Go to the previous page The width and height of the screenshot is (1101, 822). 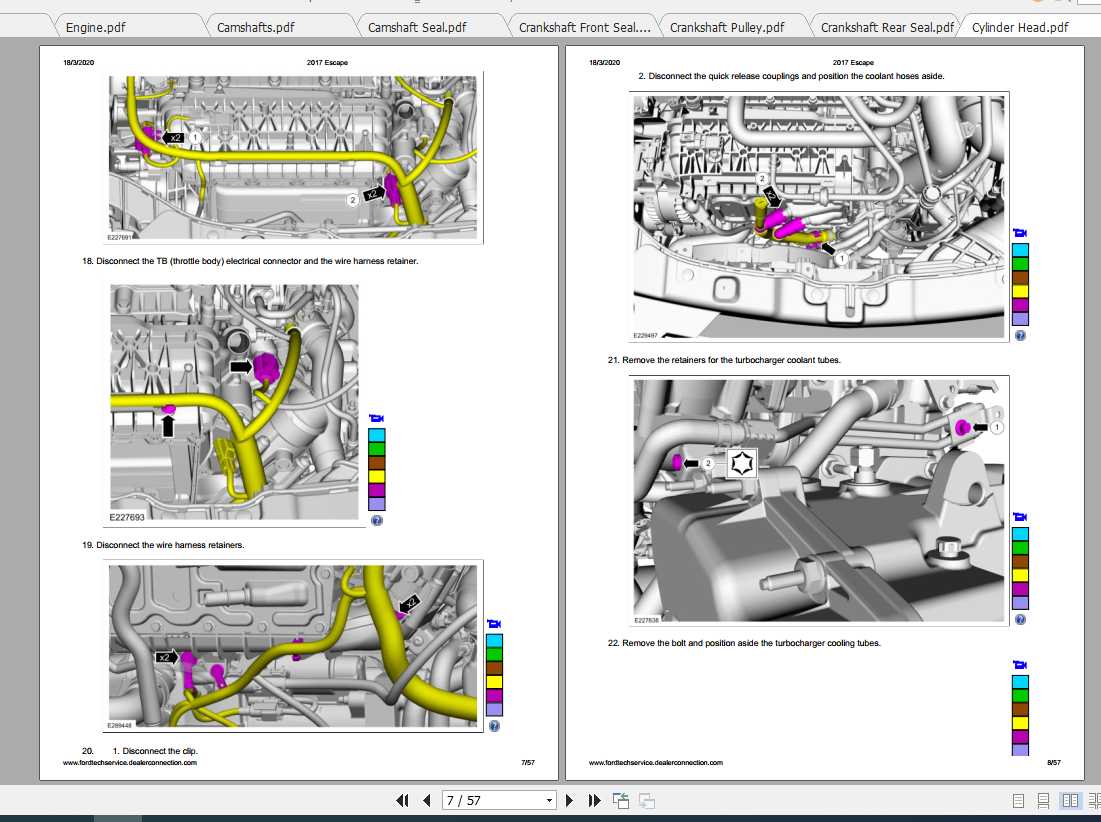[427, 800]
